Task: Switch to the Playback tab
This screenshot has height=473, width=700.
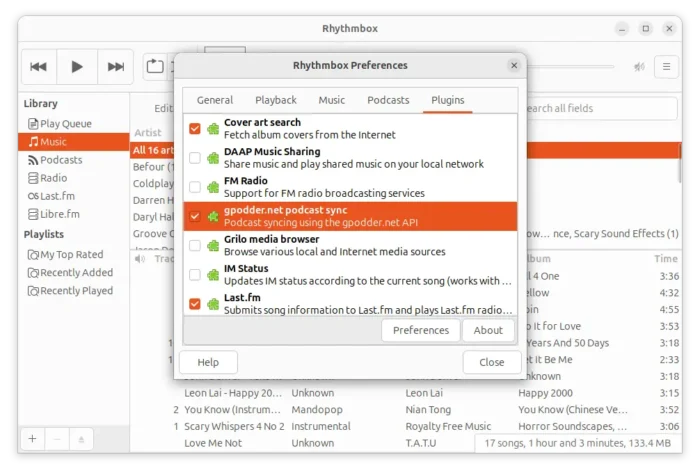Action: (275, 100)
